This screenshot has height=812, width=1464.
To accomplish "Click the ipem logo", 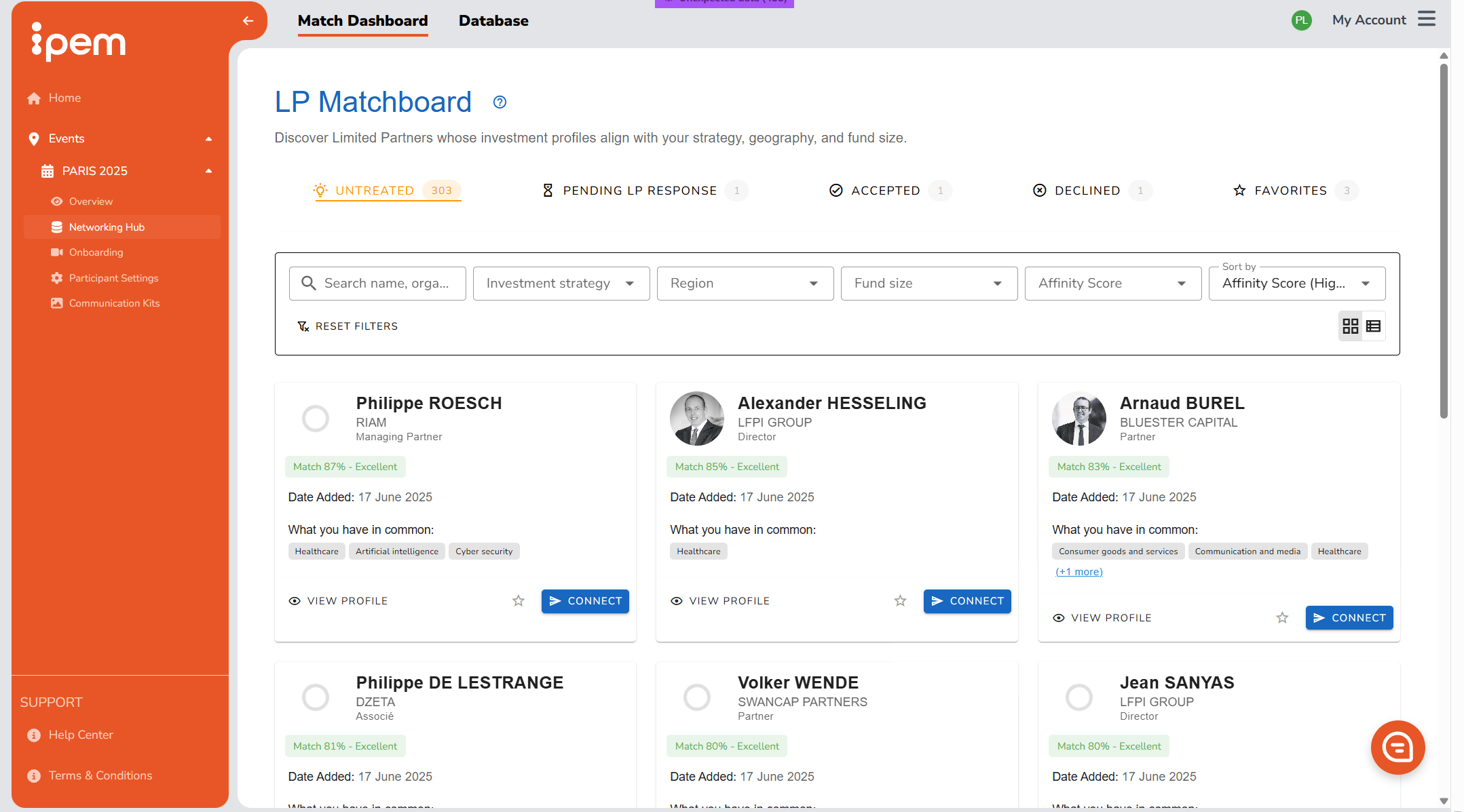I will [x=79, y=42].
